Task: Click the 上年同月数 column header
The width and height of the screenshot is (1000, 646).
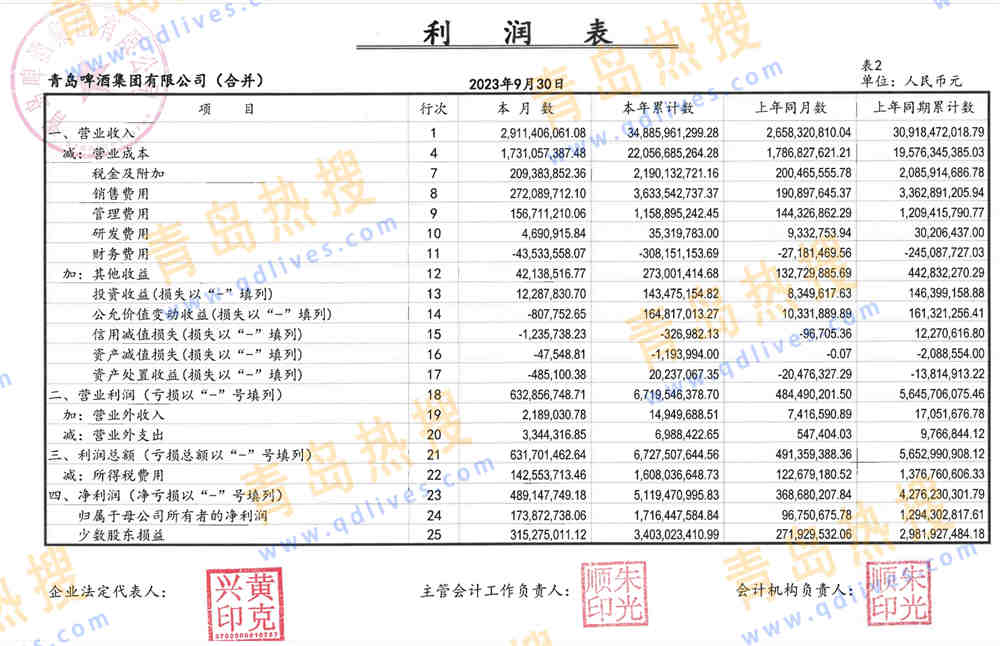Action: tap(790, 108)
